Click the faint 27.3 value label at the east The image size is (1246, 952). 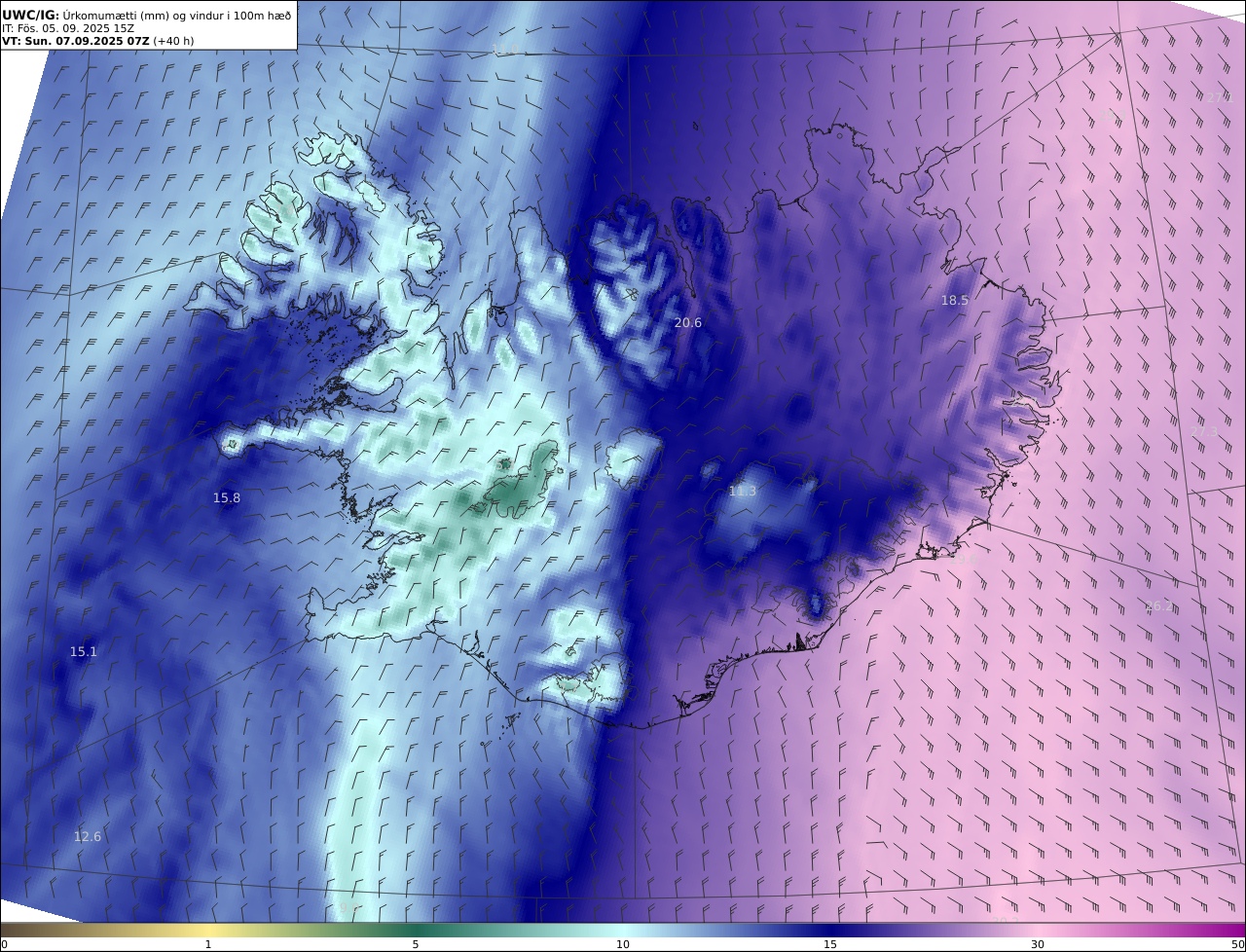click(x=1204, y=432)
